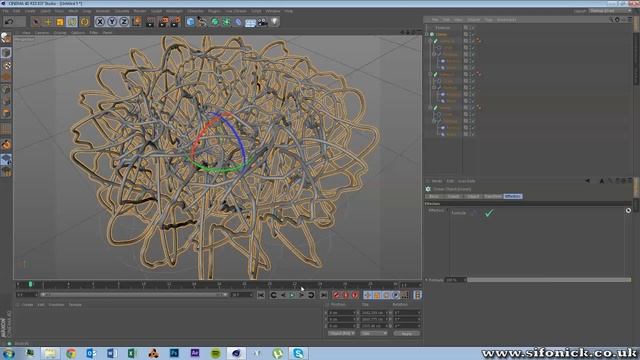
Task: Click the Camera object icon
Action: pos(262,22)
